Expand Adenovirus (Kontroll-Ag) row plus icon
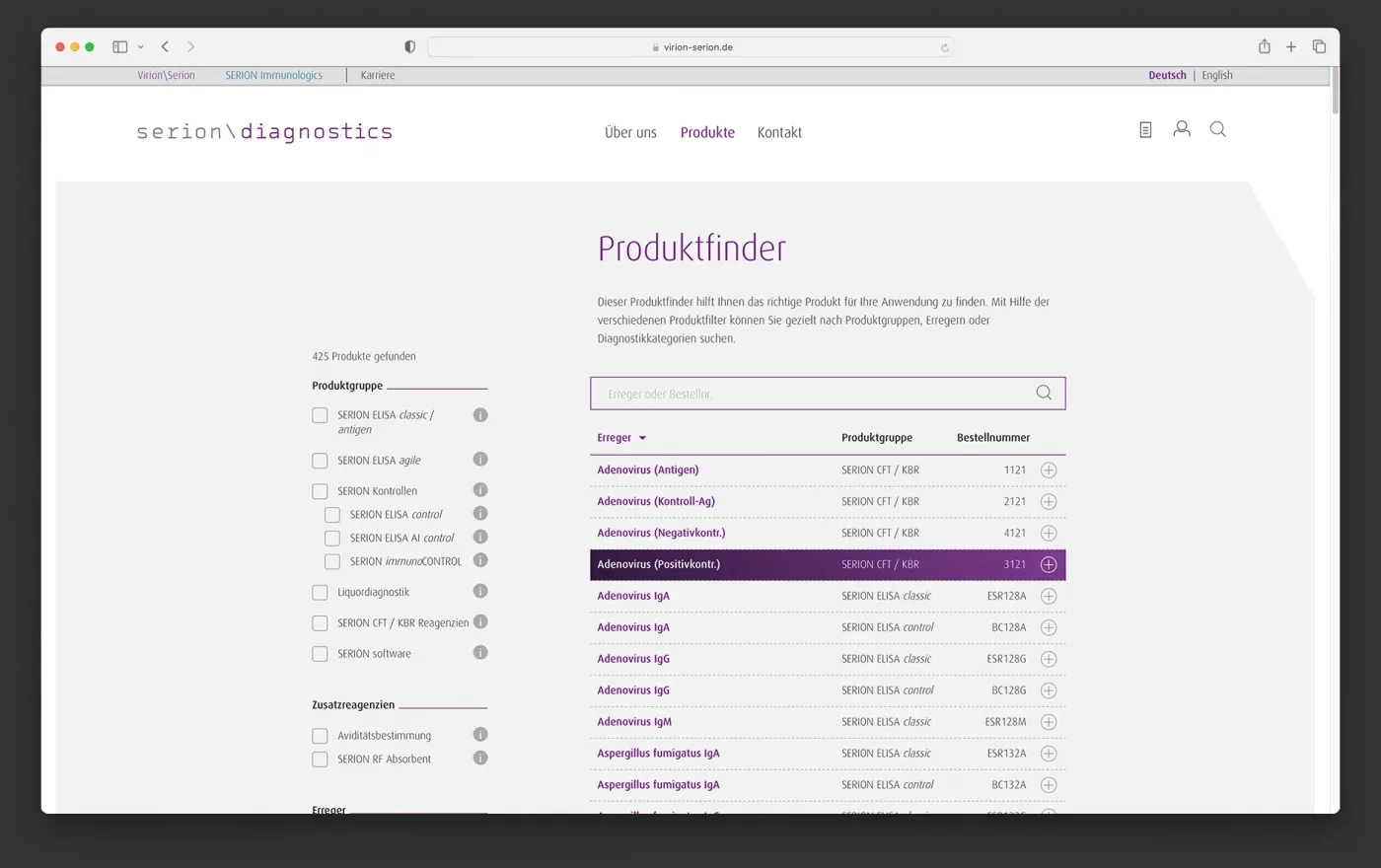The image size is (1381, 868). pyautogui.click(x=1049, y=502)
